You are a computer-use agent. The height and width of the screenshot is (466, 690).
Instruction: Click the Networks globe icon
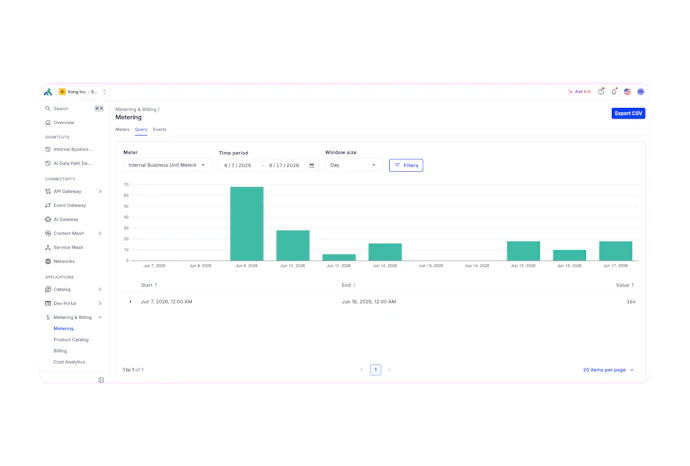[x=48, y=261]
